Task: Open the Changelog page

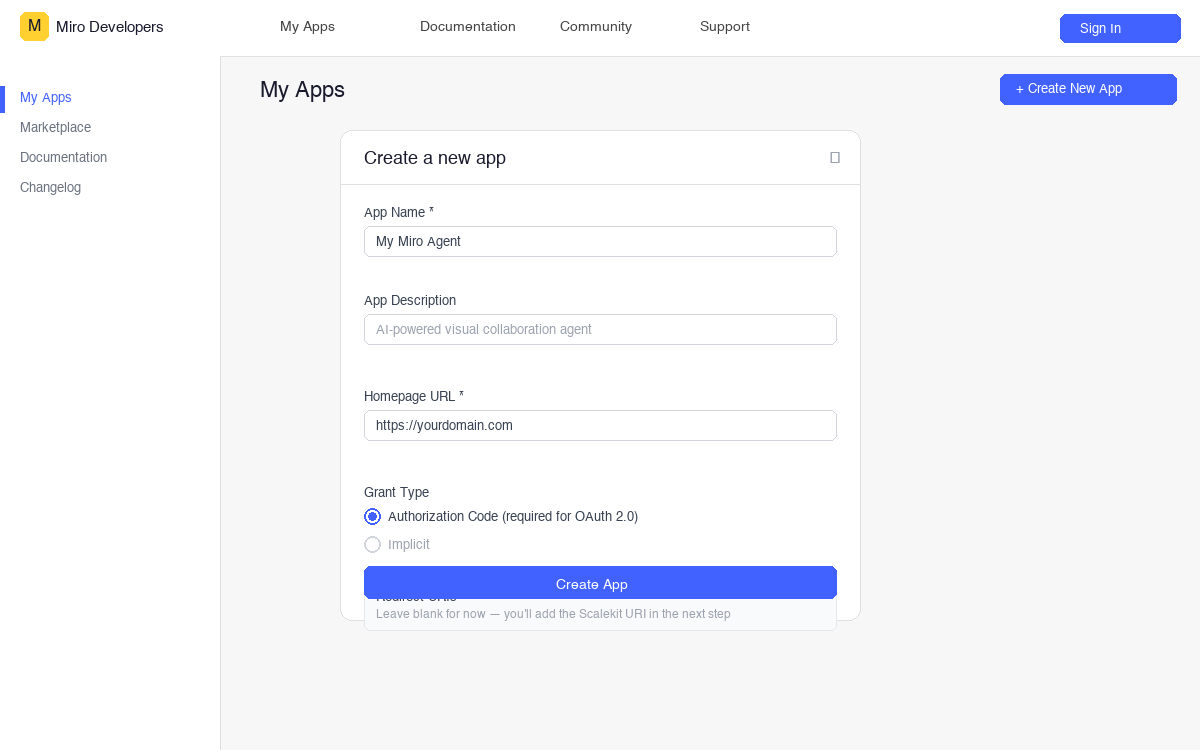Action: click(50, 187)
